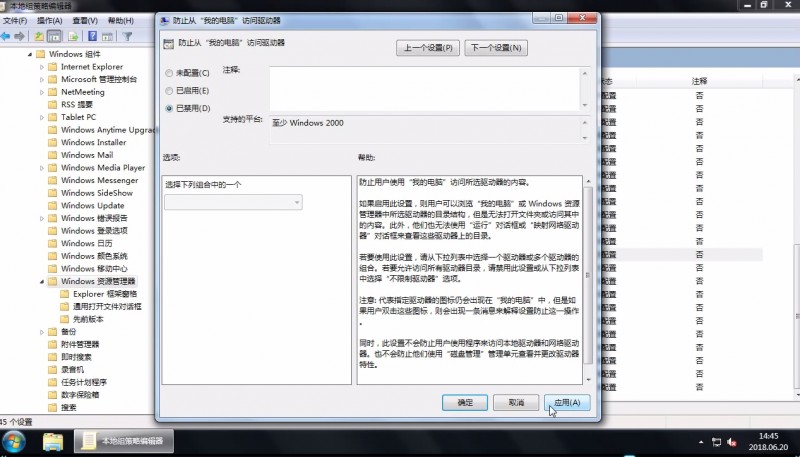
Task: Toggle the show/hide console tree icon
Action: point(54,36)
